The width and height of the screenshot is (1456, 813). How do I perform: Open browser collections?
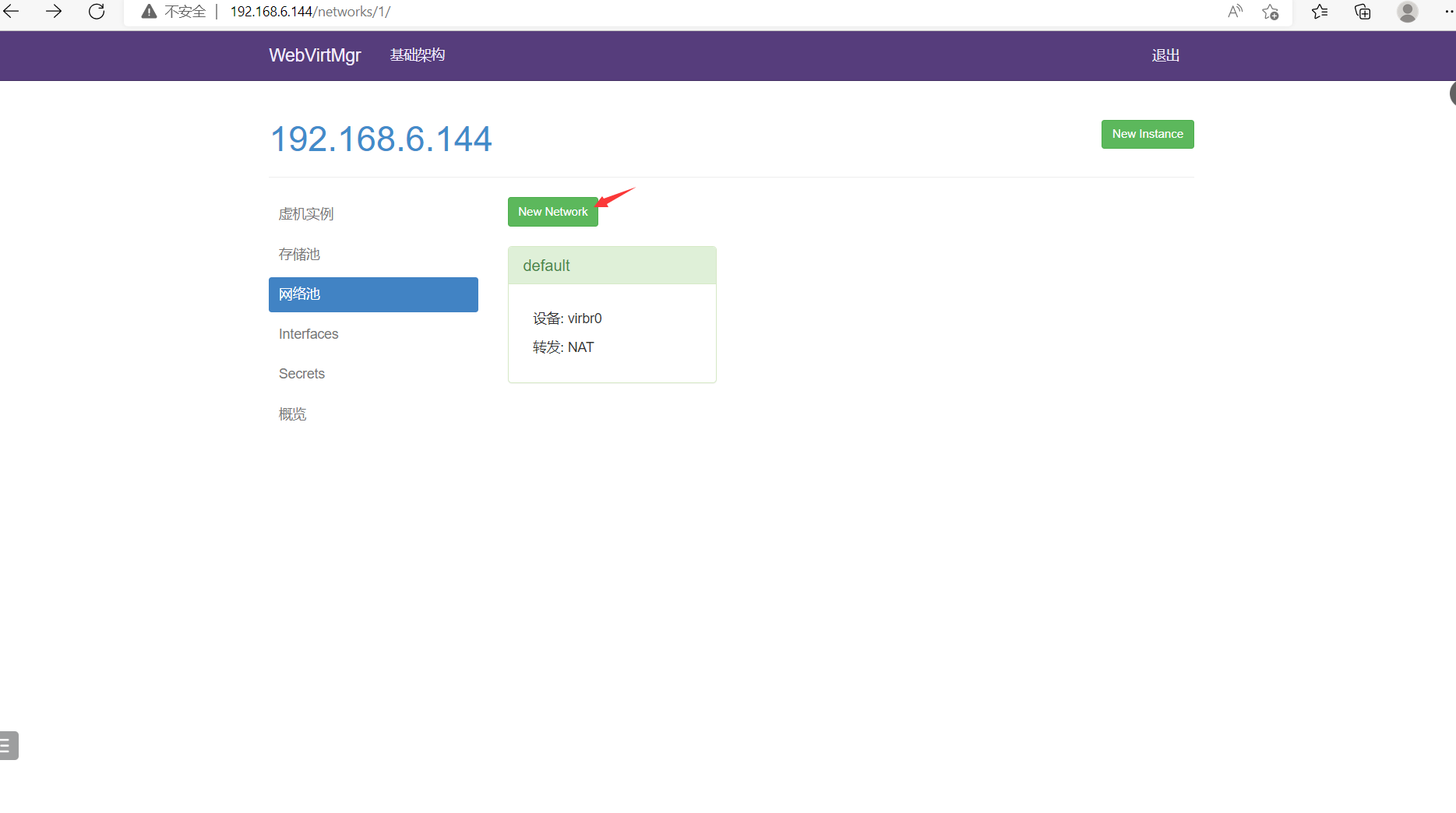click(x=1363, y=12)
